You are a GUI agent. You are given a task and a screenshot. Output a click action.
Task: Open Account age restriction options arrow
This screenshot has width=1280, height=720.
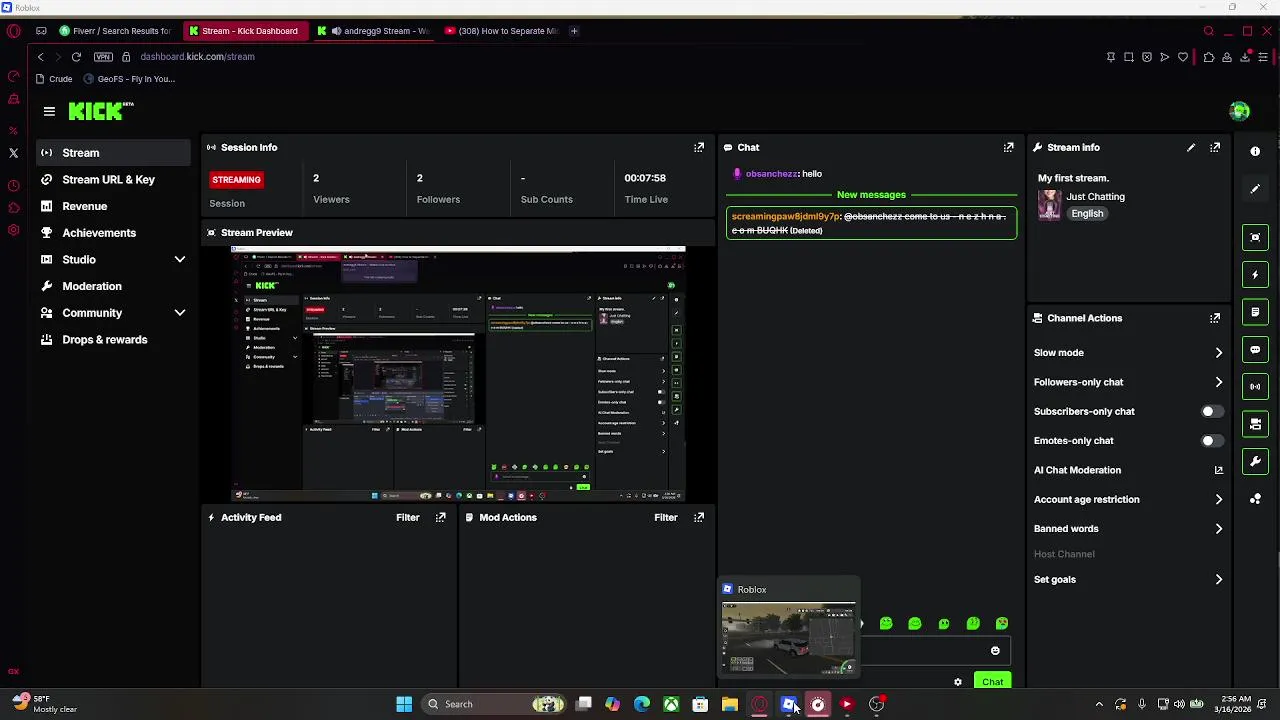[x=1218, y=499]
